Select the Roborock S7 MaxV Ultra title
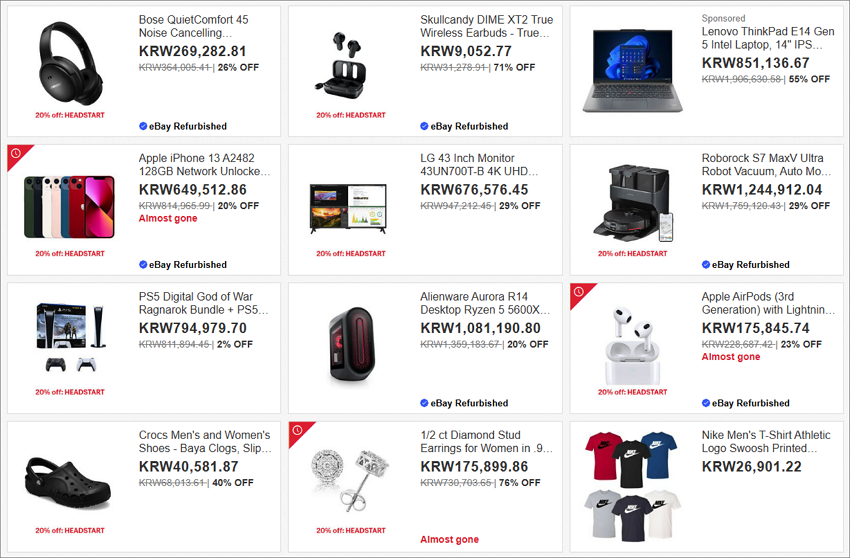 point(766,165)
